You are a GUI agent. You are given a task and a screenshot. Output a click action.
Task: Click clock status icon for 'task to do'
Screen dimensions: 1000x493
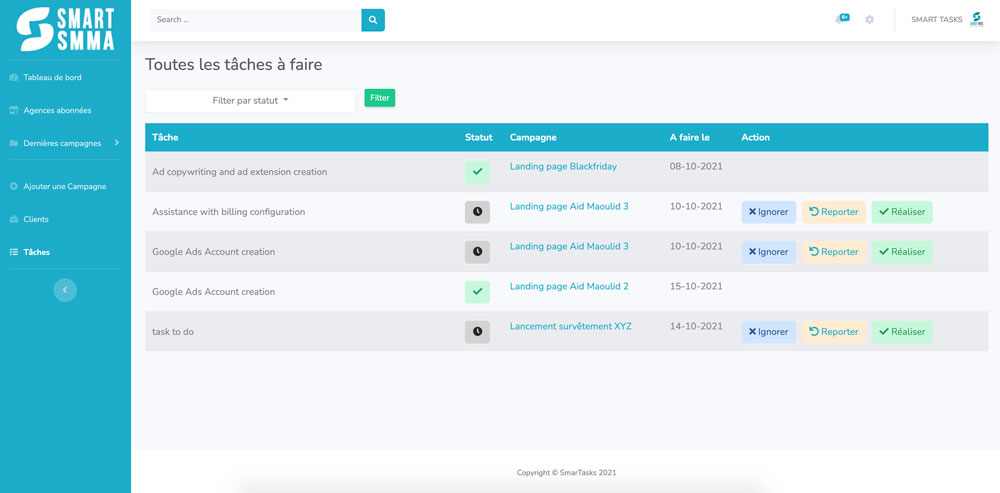coord(477,332)
